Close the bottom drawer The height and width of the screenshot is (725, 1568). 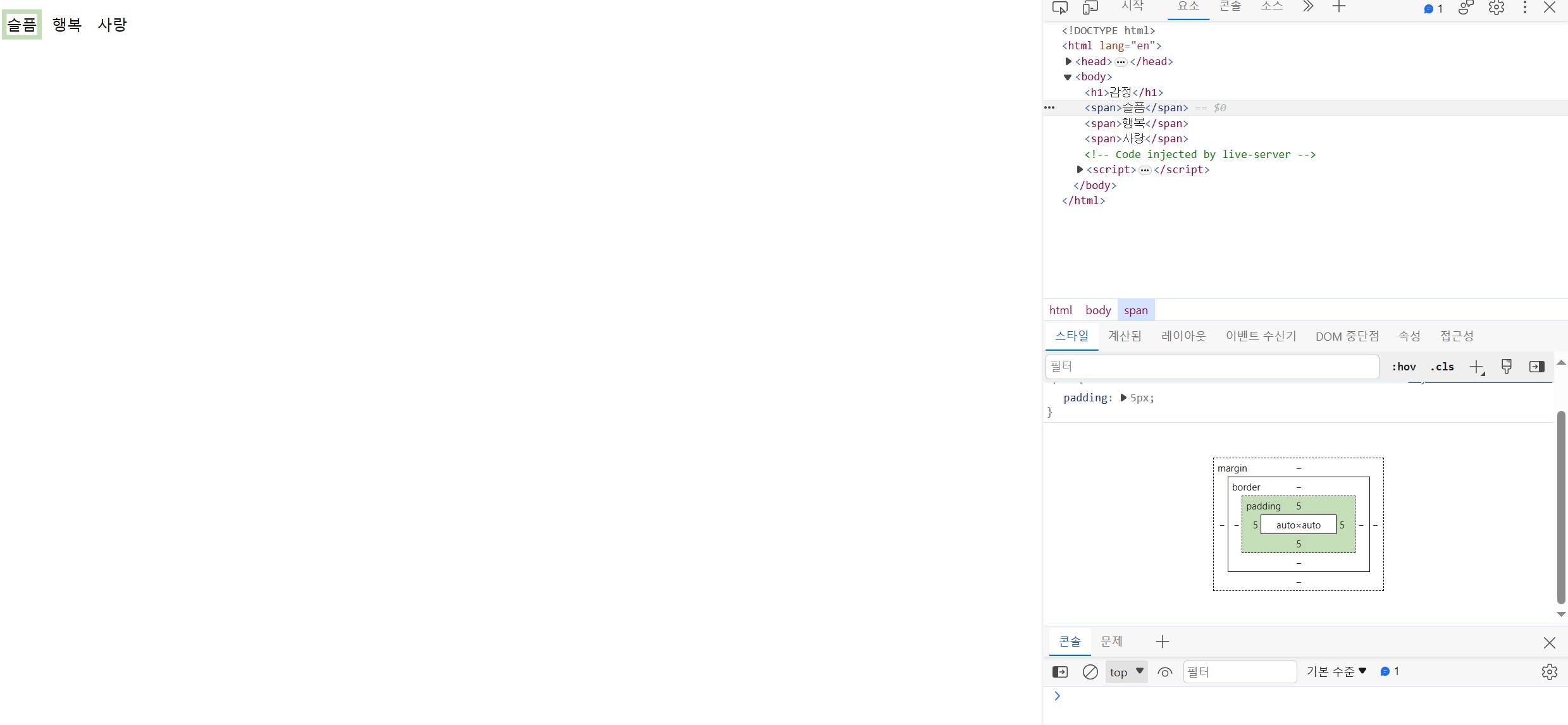coord(1550,643)
